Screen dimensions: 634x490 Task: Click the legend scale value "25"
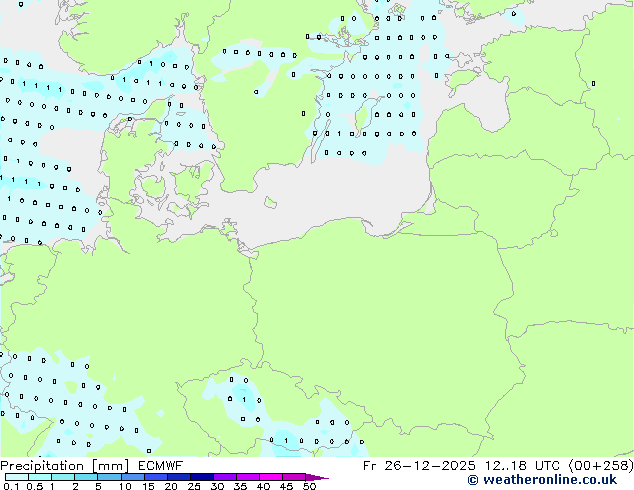(x=194, y=486)
